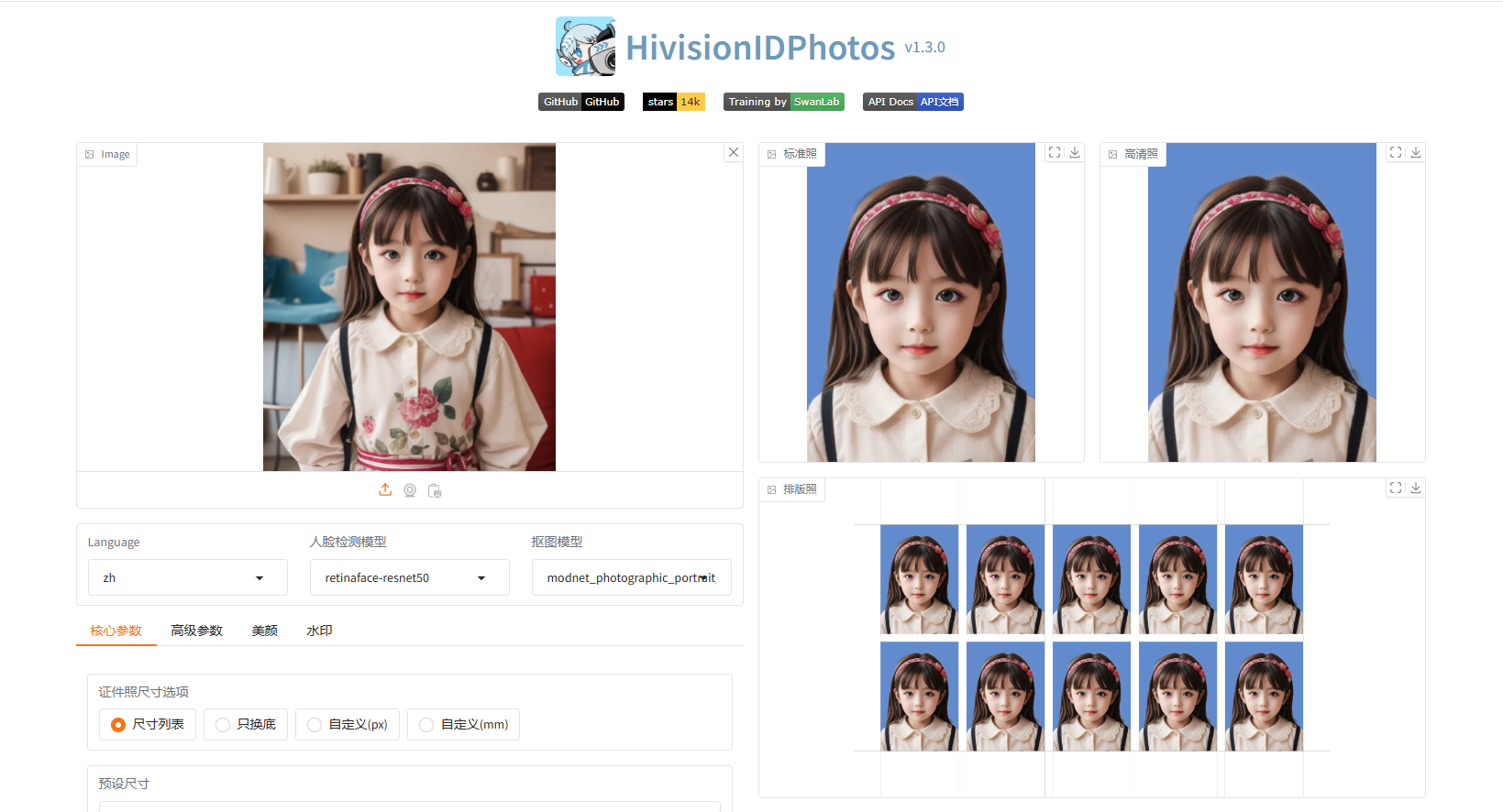Switch to the 水印 tab

pos(319,631)
